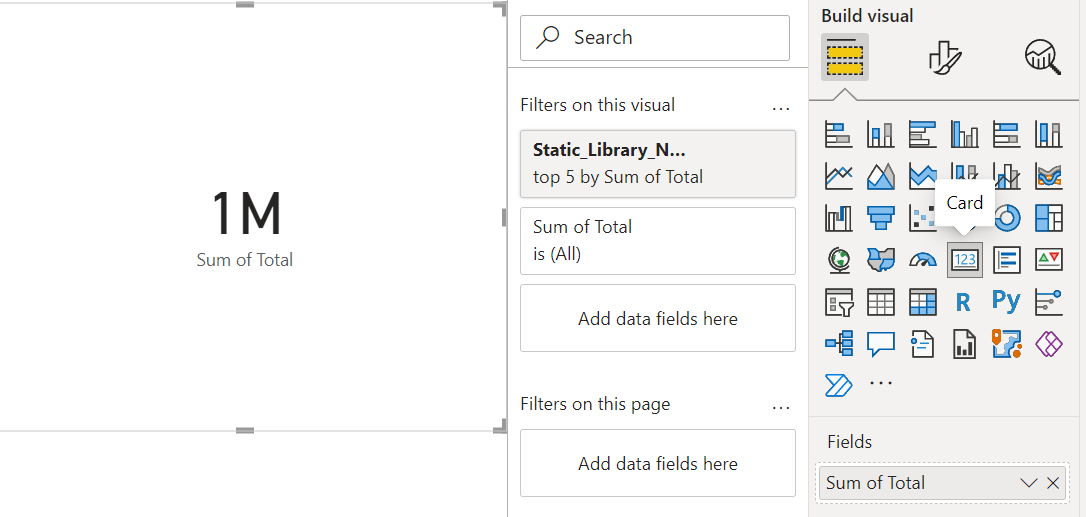Click the filter Search input box
The height and width of the screenshot is (517, 1086).
click(x=655, y=37)
